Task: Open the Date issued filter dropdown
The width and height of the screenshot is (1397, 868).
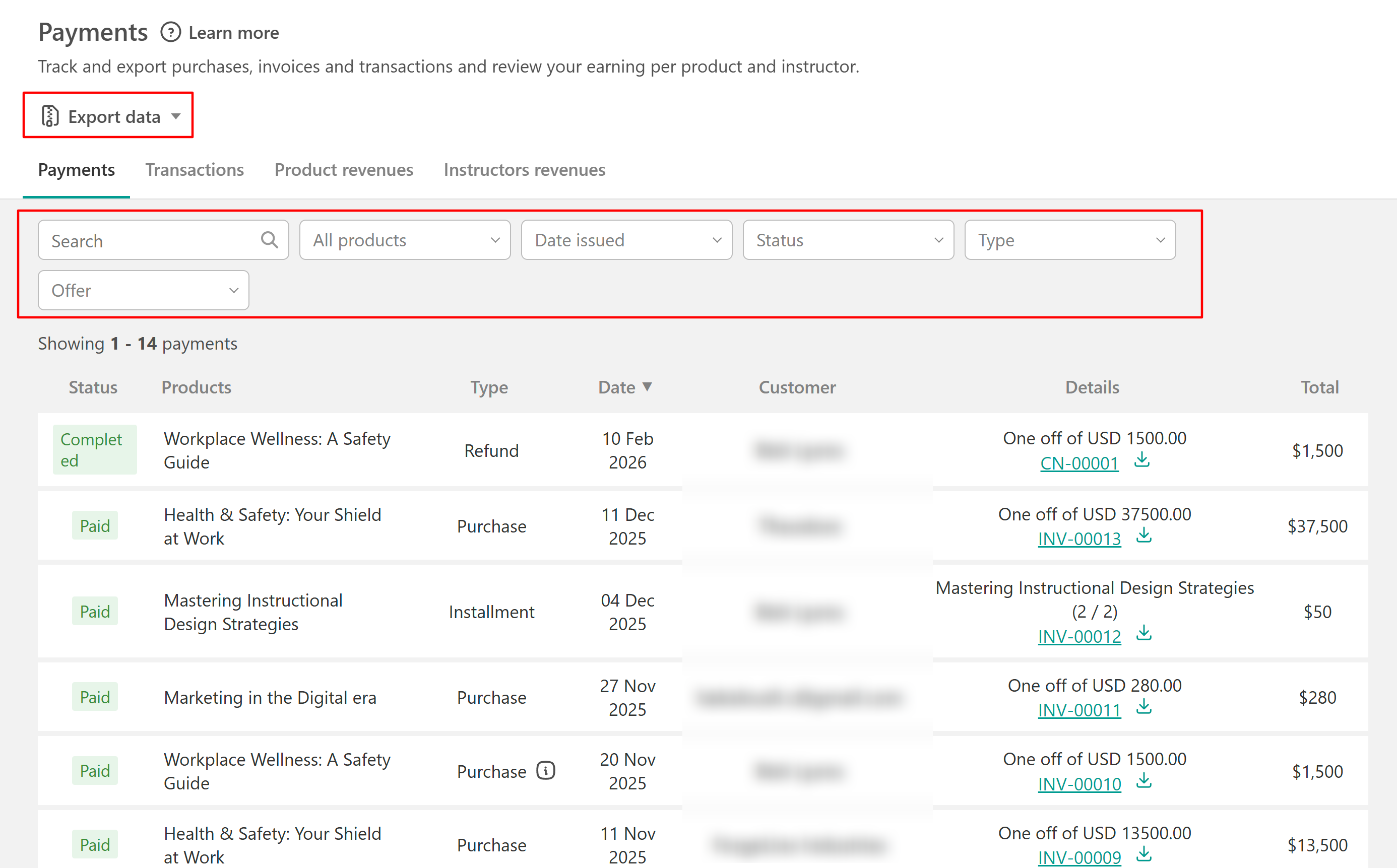Action: pos(626,240)
